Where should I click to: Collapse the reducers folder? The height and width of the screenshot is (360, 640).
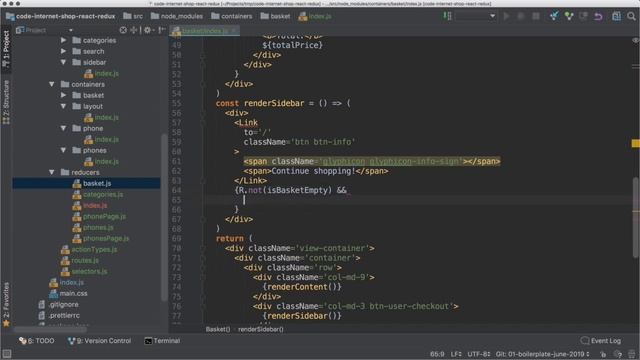click(x=51, y=173)
